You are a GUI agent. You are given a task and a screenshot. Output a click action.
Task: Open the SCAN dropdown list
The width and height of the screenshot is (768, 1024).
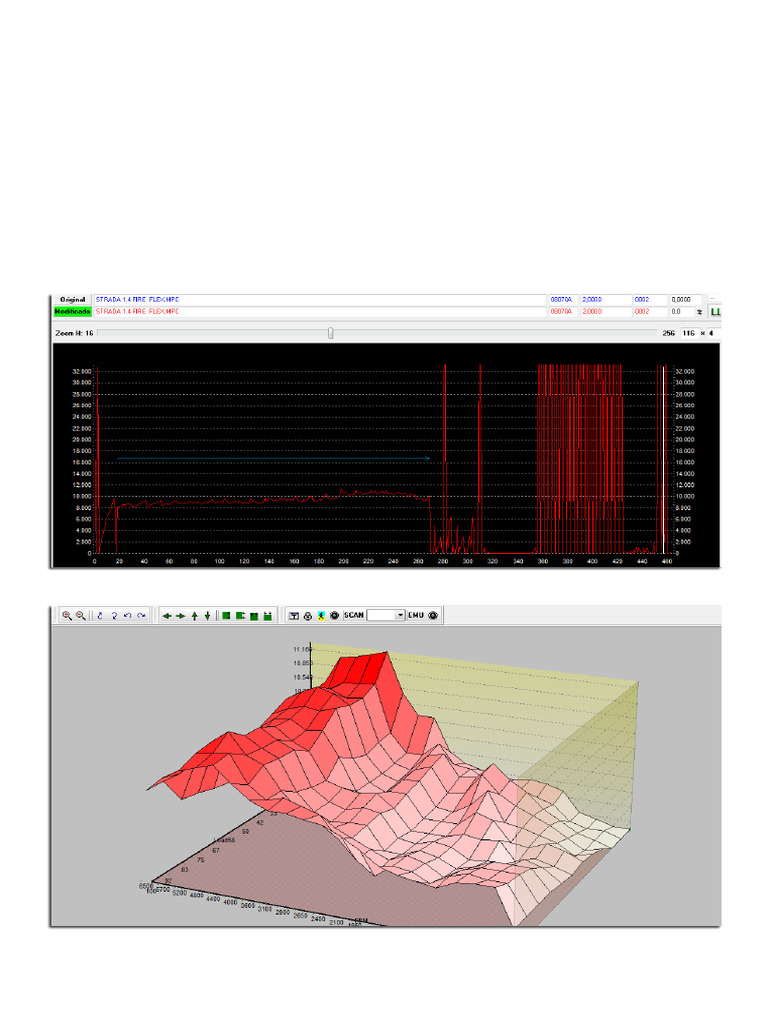point(400,615)
